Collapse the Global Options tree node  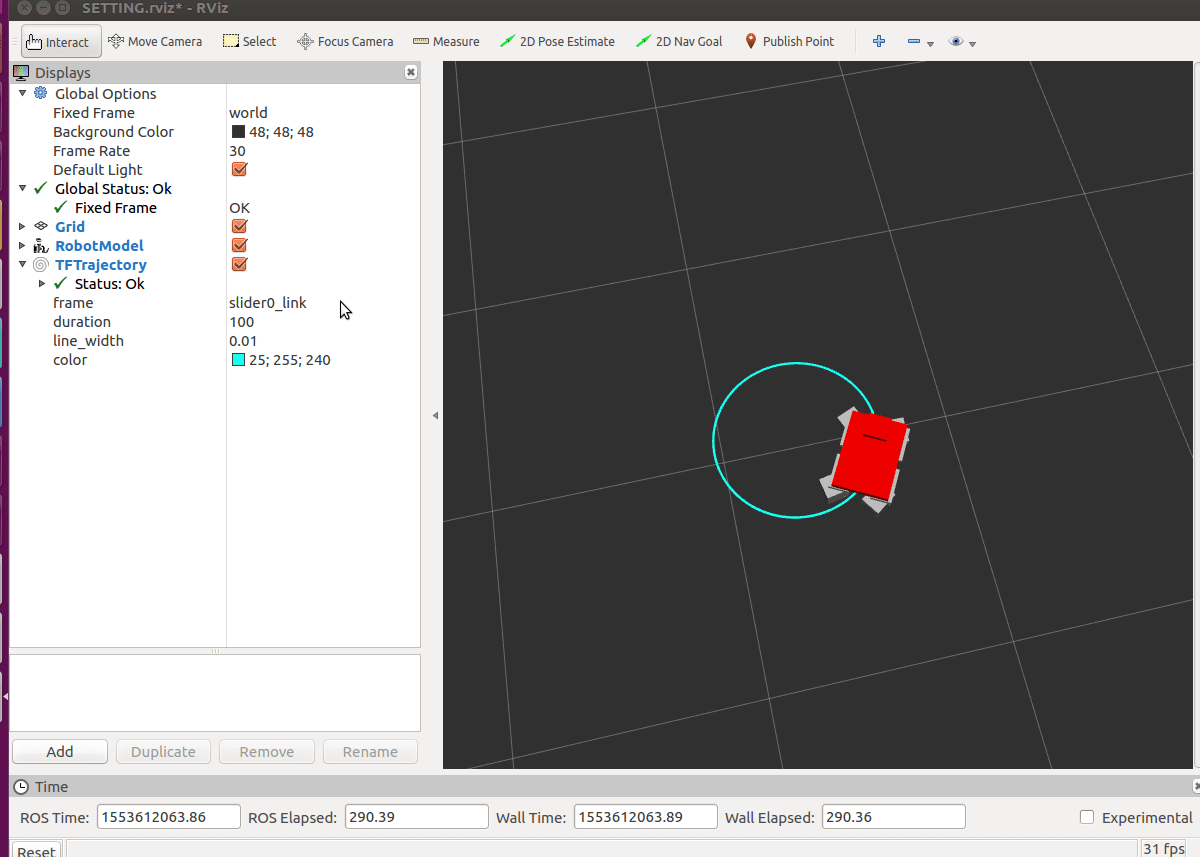tap(22, 93)
